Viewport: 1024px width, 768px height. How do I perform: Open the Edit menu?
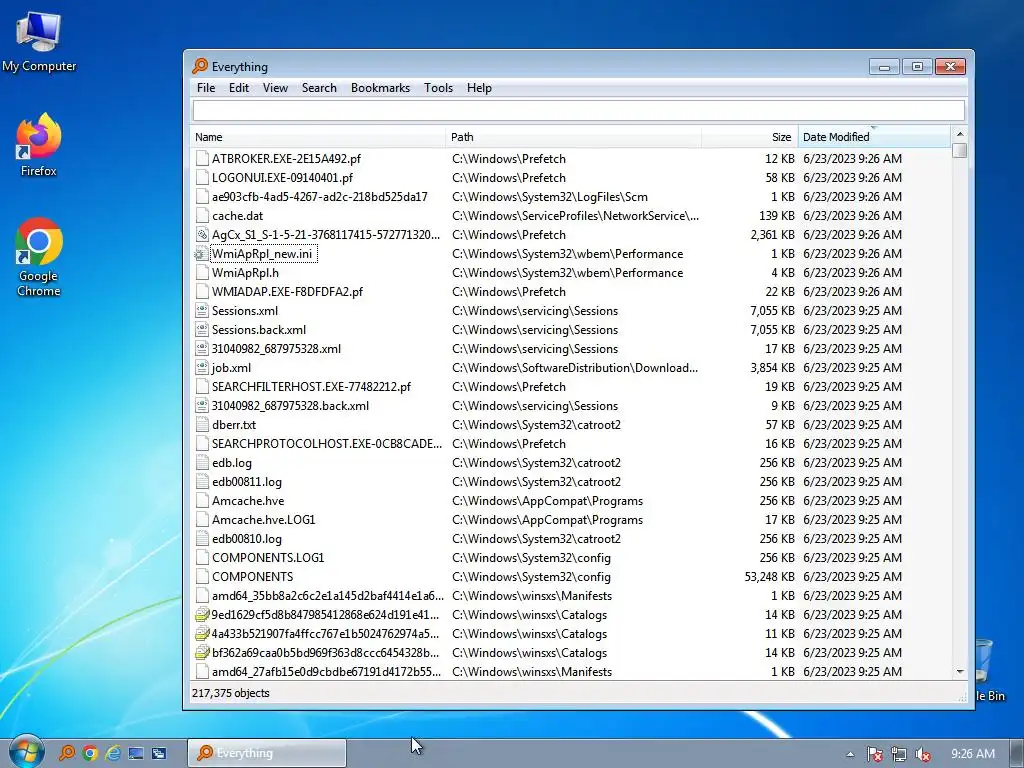pos(238,88)
